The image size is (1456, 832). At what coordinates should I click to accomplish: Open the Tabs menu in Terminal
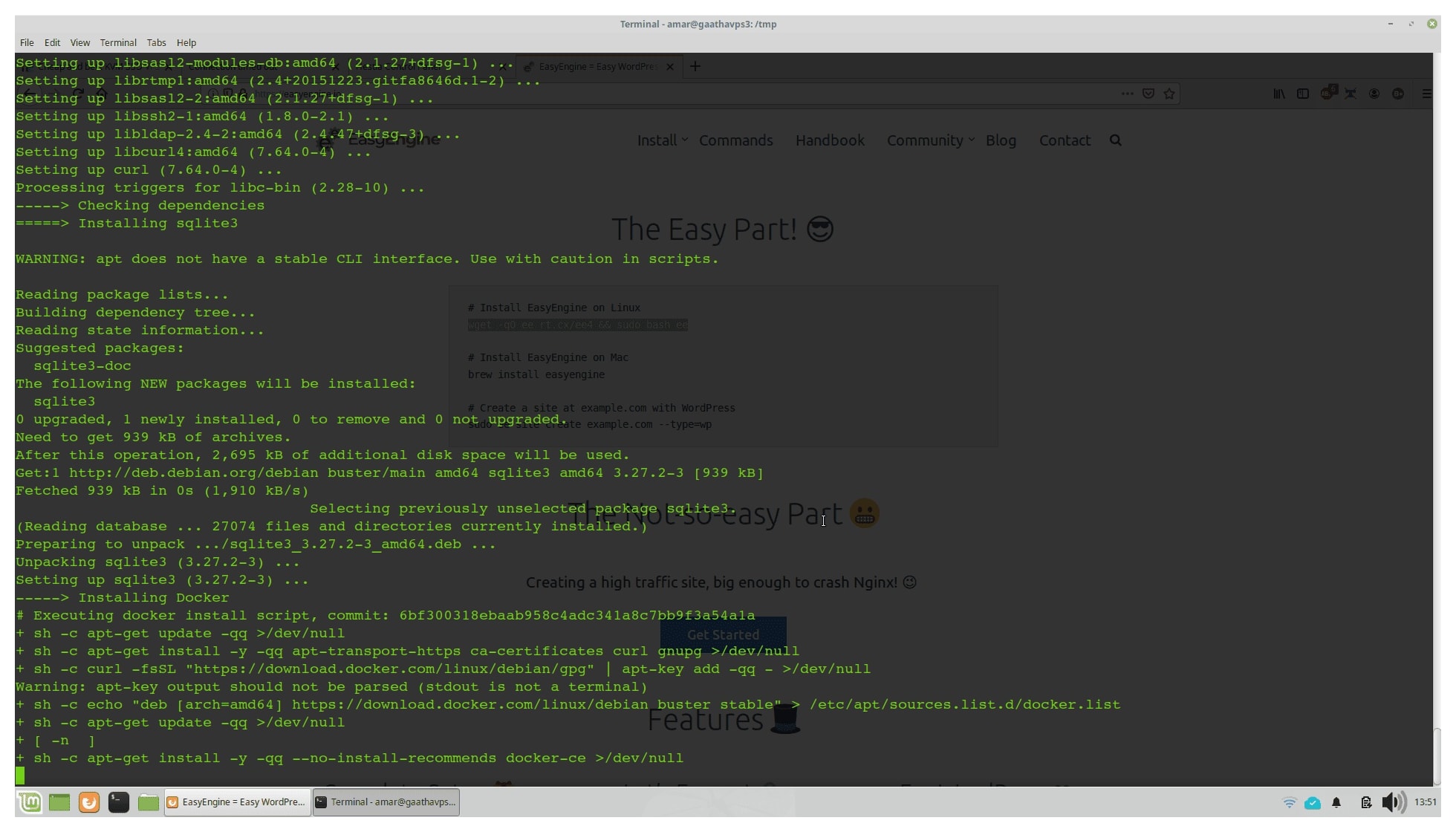pos(156,42)
